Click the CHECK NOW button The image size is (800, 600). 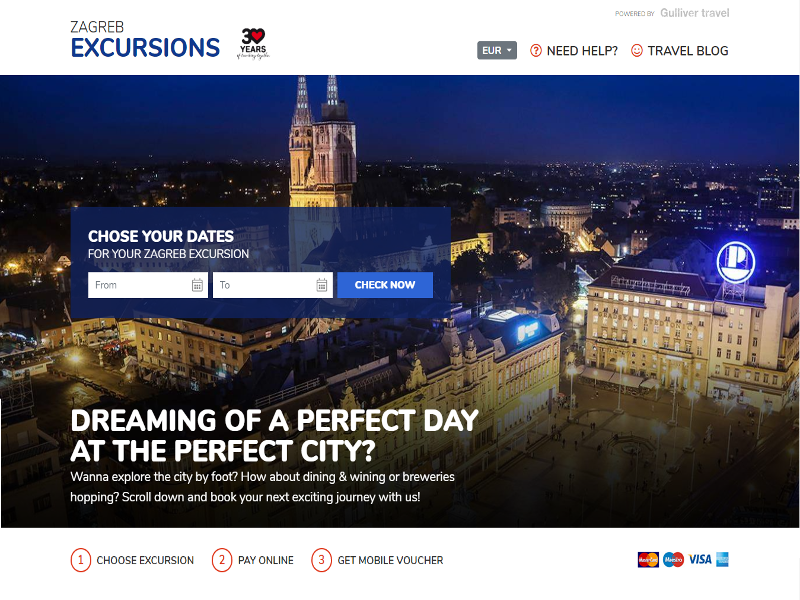385,285
